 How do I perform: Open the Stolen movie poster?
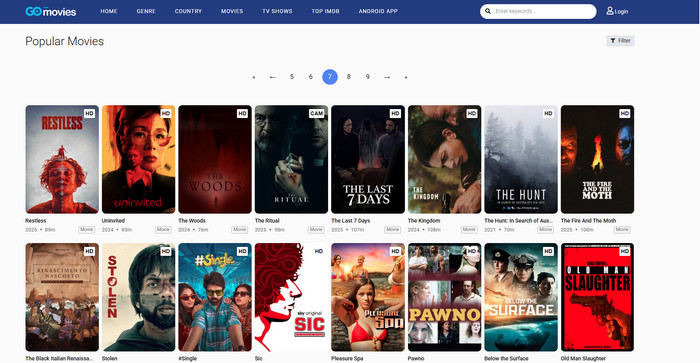pos(138,297)
